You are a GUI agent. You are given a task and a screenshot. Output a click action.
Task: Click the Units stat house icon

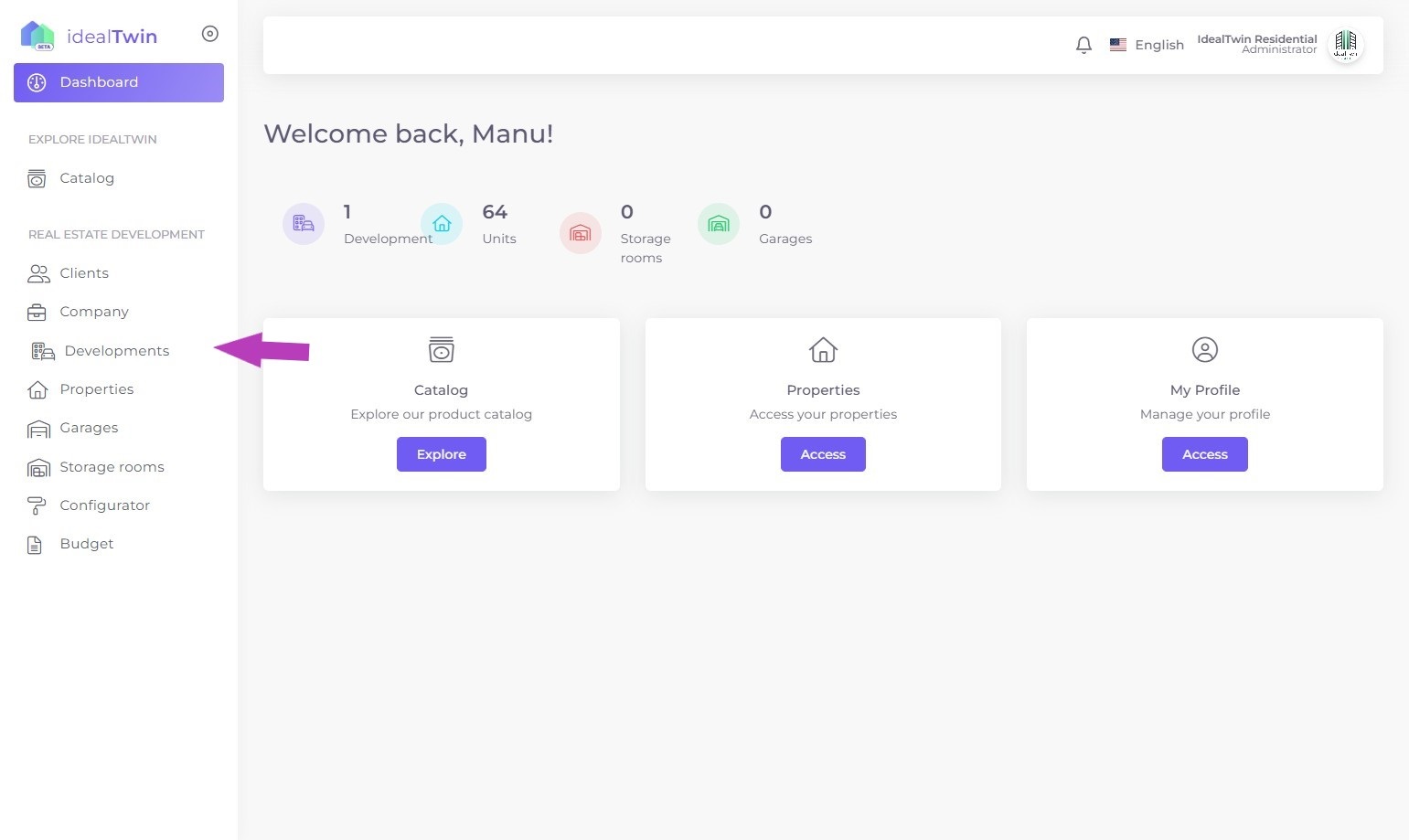click(442, 224)
